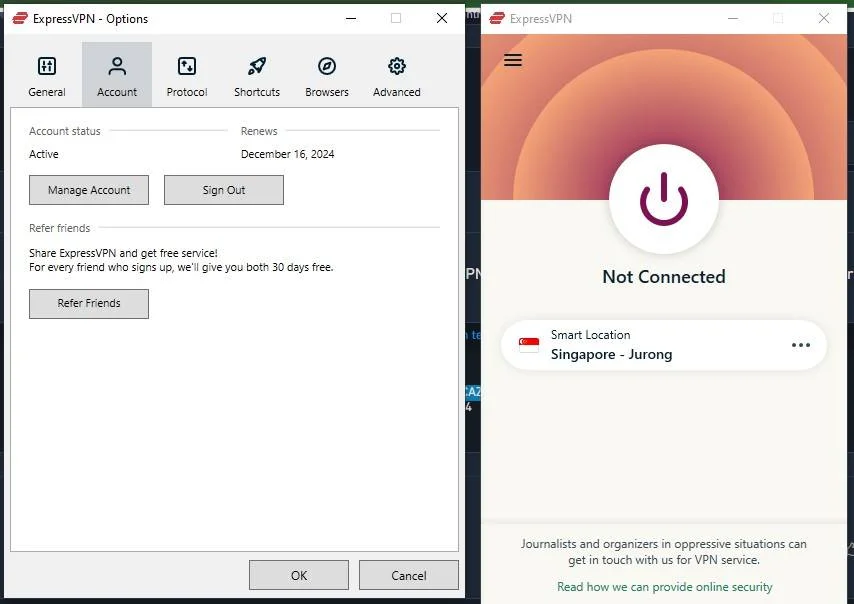Click the Manage Account button
This screenshot has width=854, height=604.
click(x=89, y=190)
